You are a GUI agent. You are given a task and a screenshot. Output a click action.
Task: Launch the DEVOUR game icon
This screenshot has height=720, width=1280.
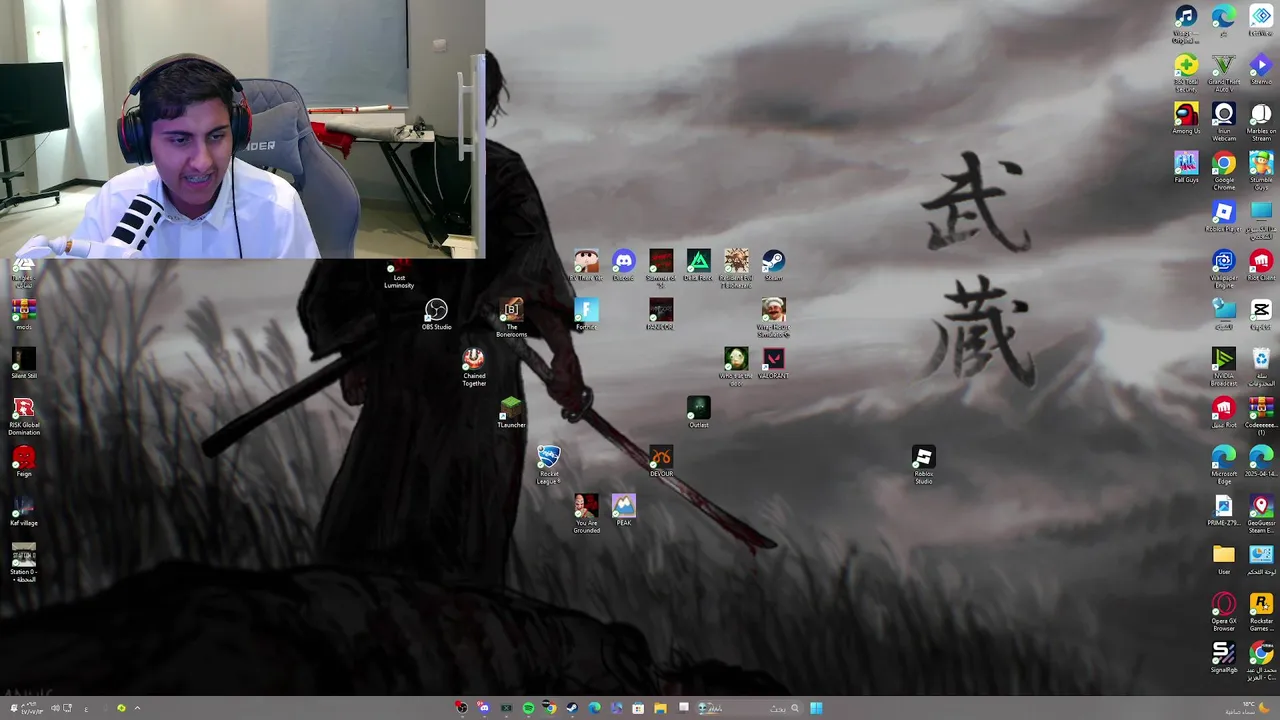point(661,461)
